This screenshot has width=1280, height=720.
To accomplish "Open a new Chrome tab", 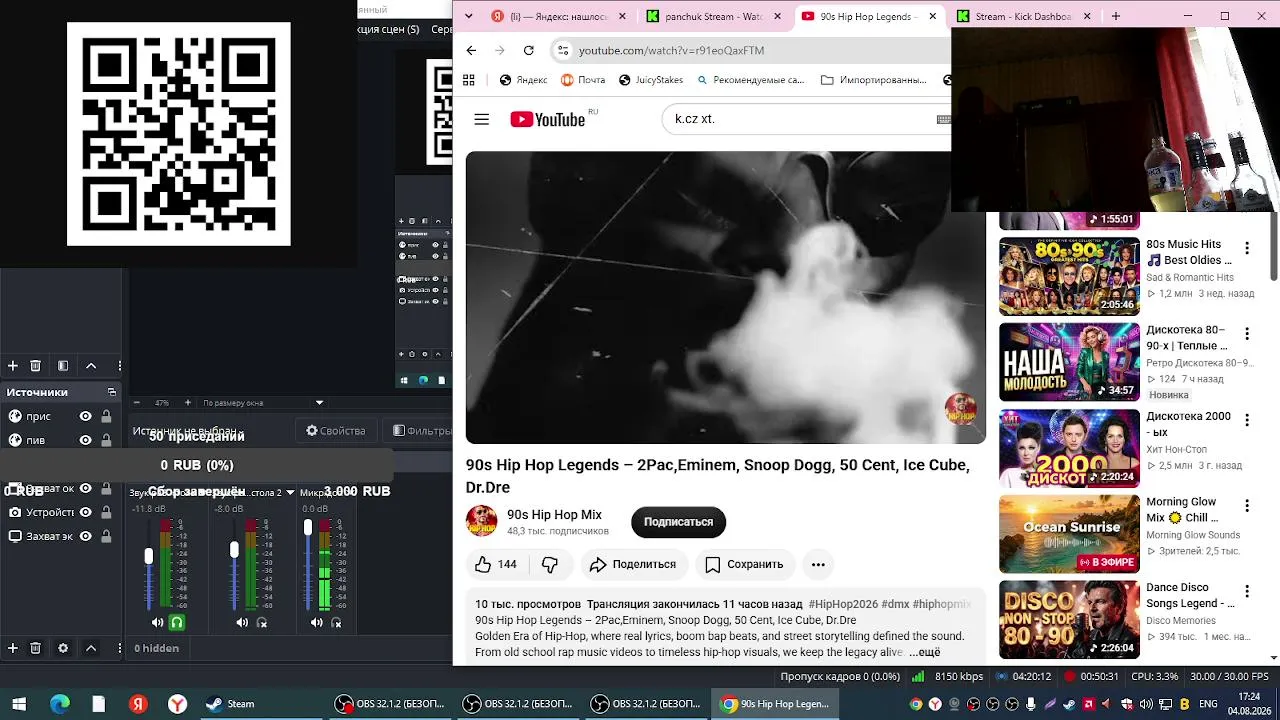I will click(1116, 16).
